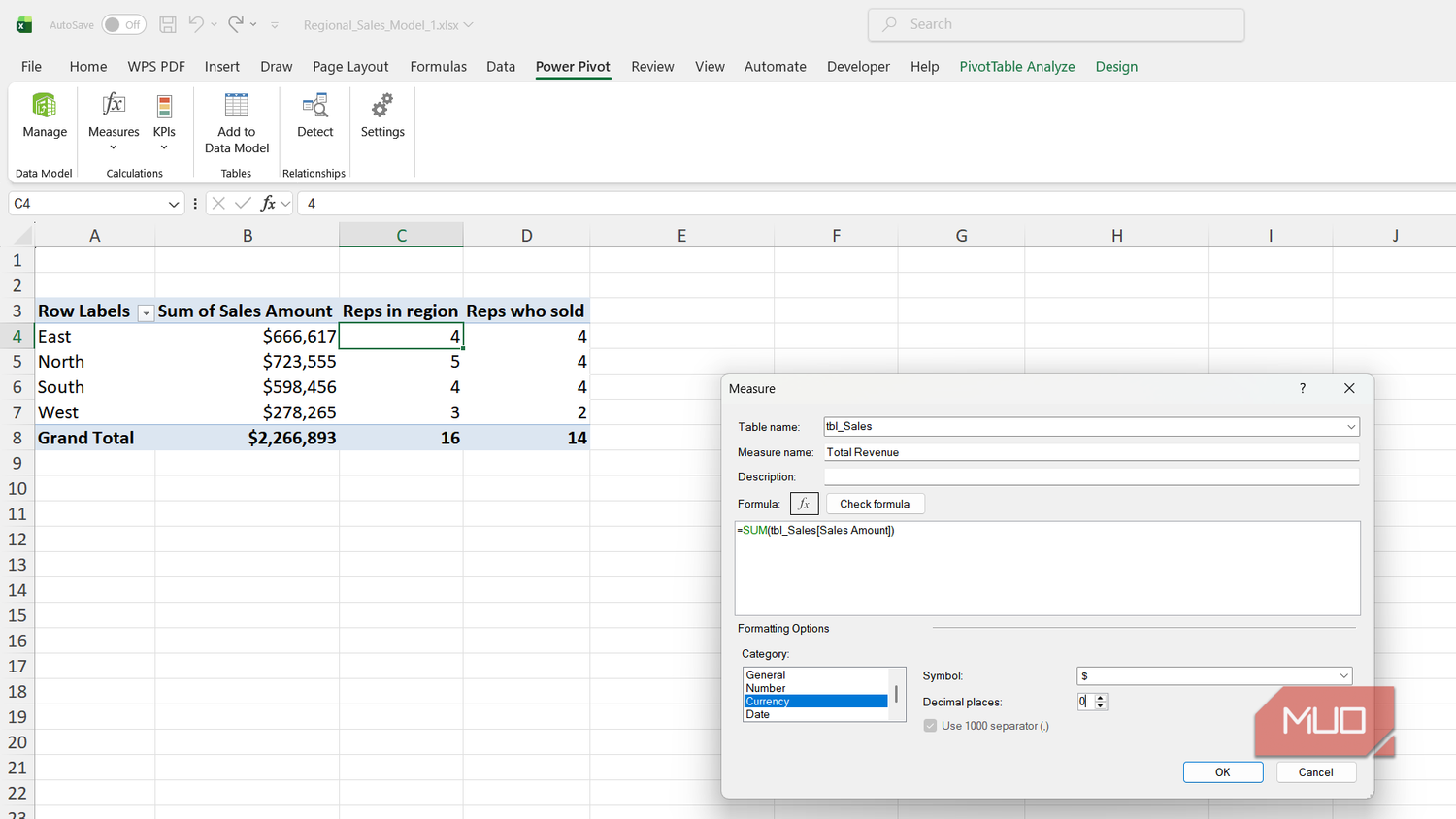
Task: Click the Excel app icon
Action: pos(24,25)
